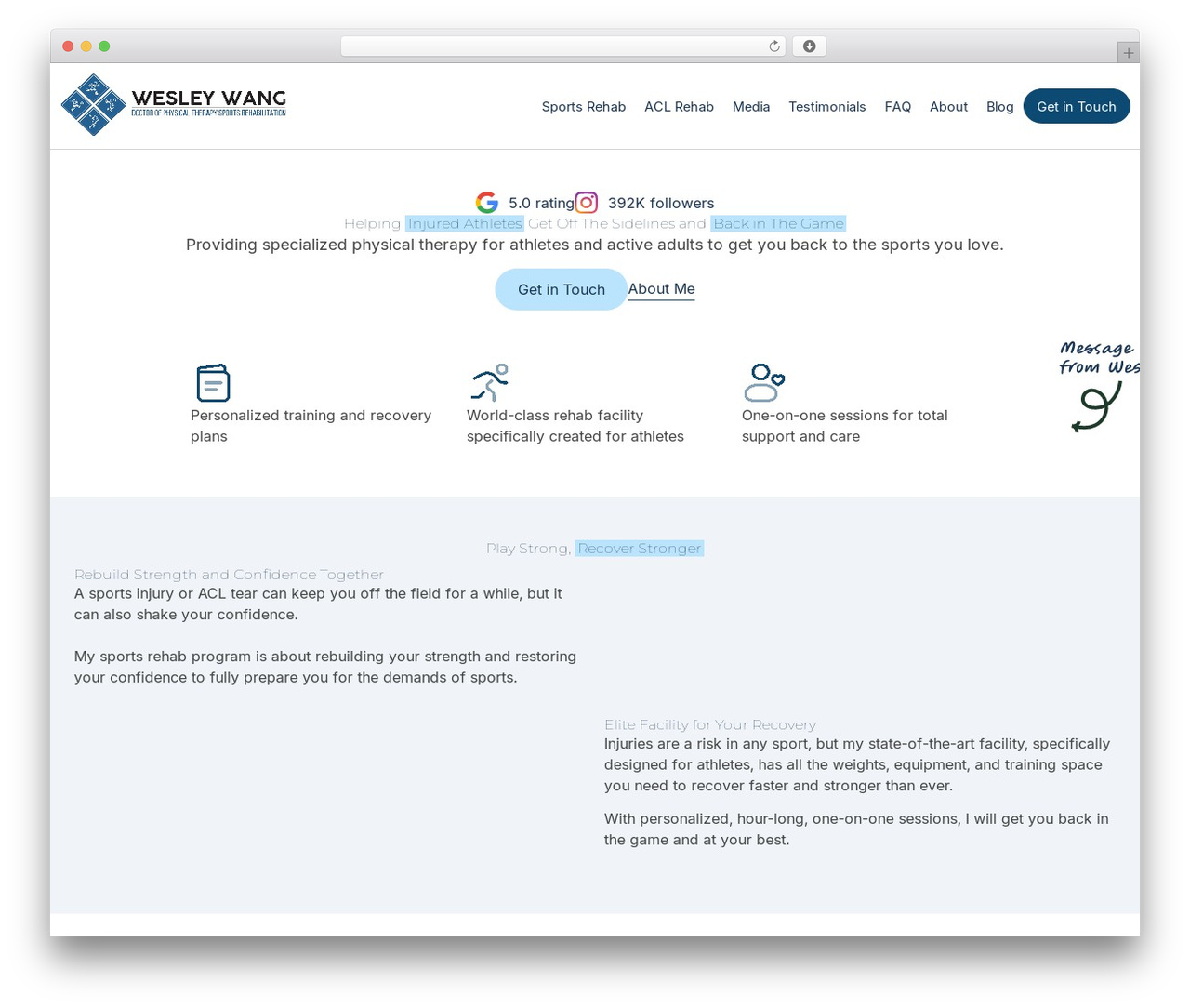The height and width of the screenshot is (1008, 1190).
Task: Click the Wesley Wang diamond logo
Action: [x=94, y=105]
